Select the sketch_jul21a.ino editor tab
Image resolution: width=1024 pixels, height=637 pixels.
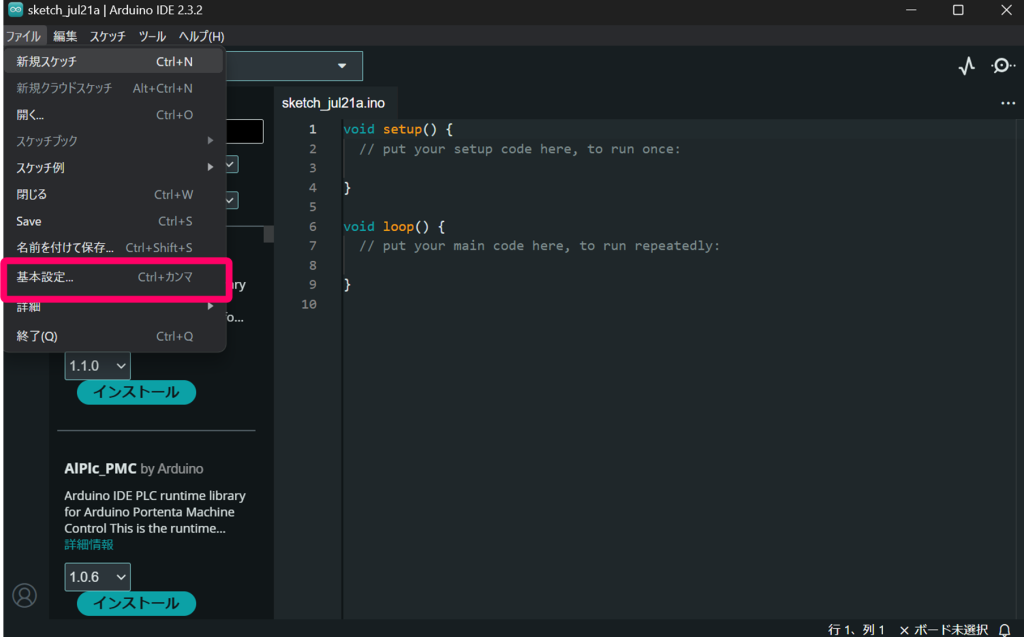[333, 103]
